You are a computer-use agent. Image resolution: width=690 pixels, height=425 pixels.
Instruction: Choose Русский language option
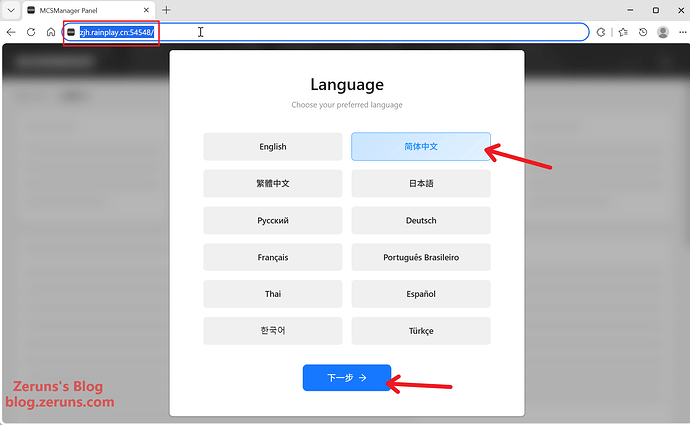coord(273,220)
